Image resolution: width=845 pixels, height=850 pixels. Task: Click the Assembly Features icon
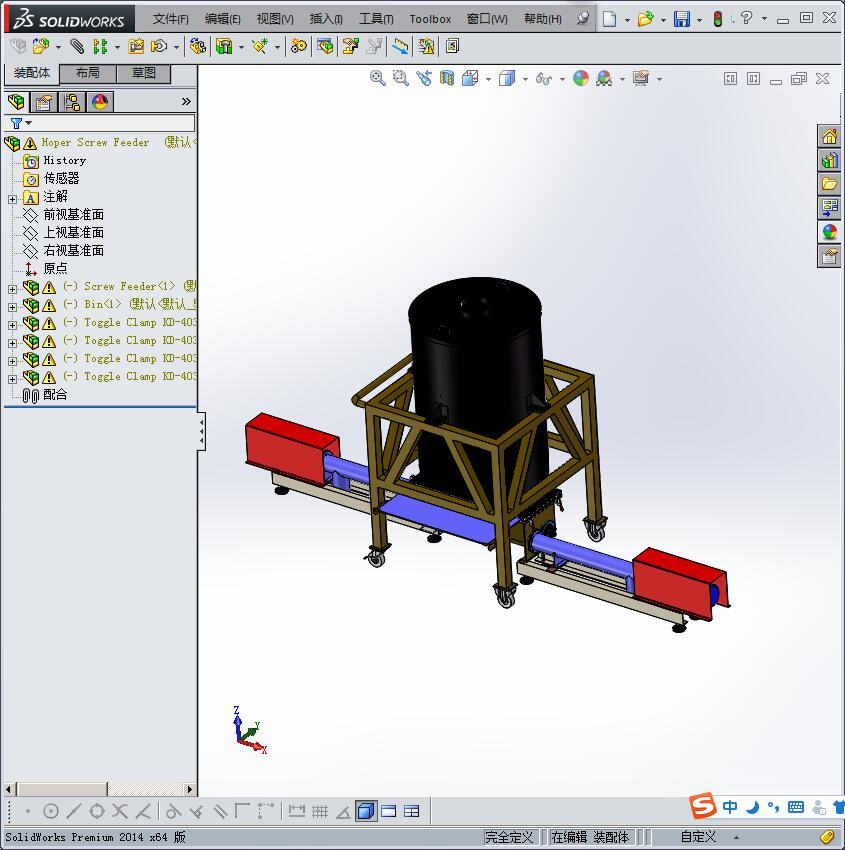point(224,47)
